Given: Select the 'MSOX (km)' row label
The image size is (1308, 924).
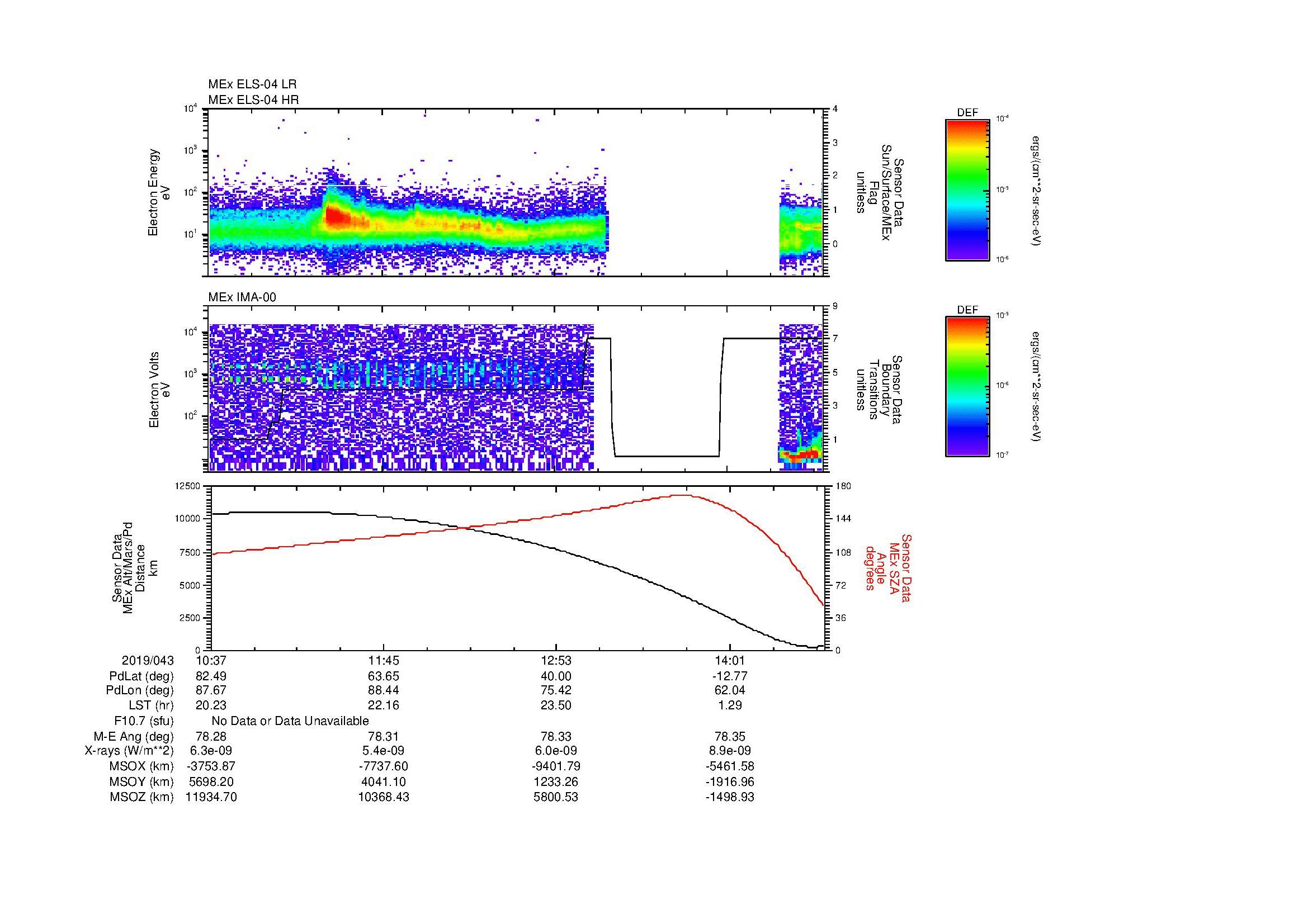Looking at the screenshot, I should 142,766.
